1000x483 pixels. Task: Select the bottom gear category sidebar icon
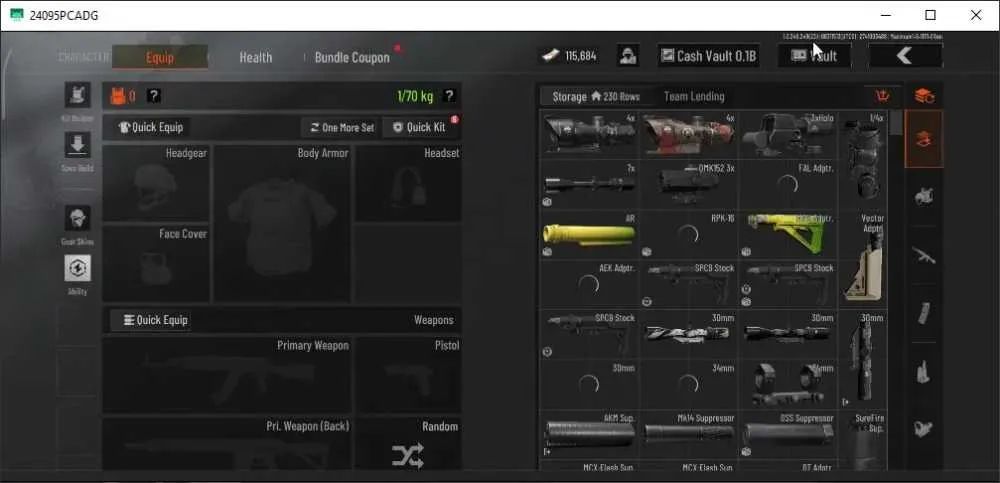(924, 428)
